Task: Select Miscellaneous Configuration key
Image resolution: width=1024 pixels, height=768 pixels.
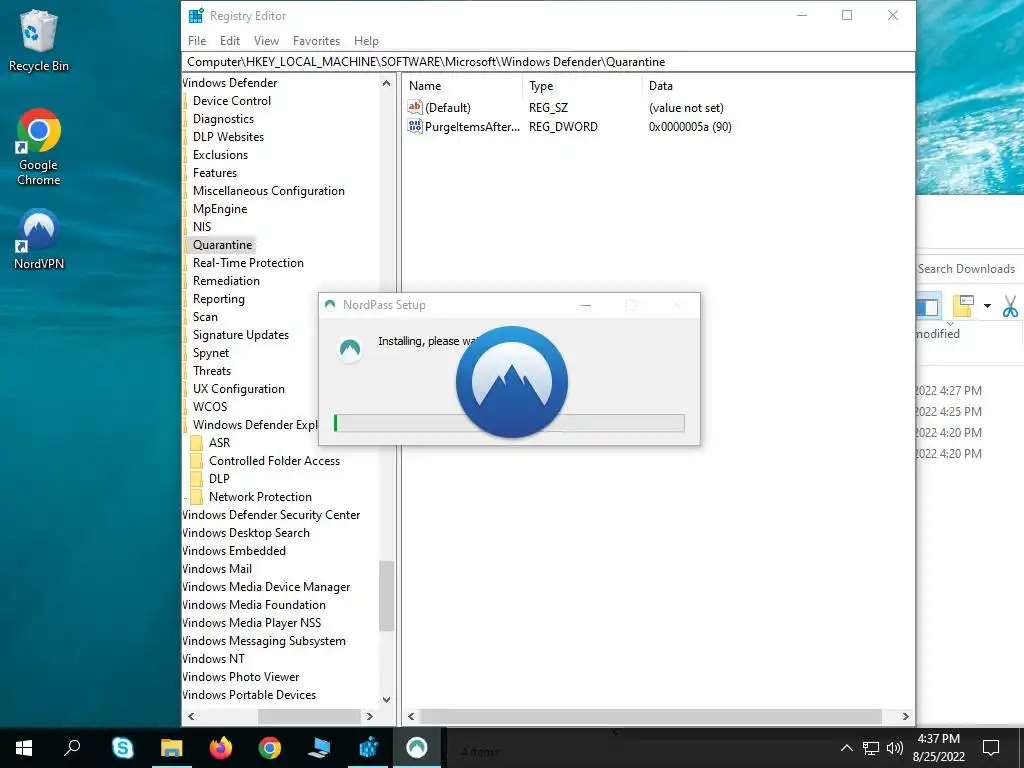Action: [x=268, y=191]
